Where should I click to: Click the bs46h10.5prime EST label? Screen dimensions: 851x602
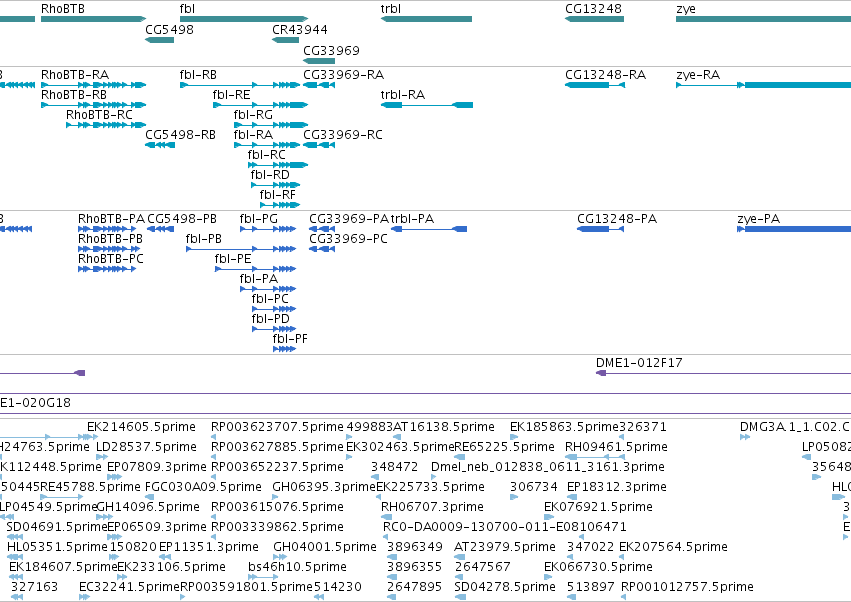pos(297,567)
